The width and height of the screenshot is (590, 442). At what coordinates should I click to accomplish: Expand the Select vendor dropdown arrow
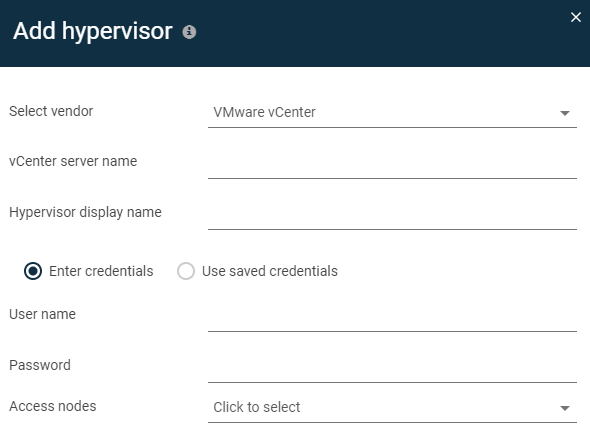click(x=564, y=113)
